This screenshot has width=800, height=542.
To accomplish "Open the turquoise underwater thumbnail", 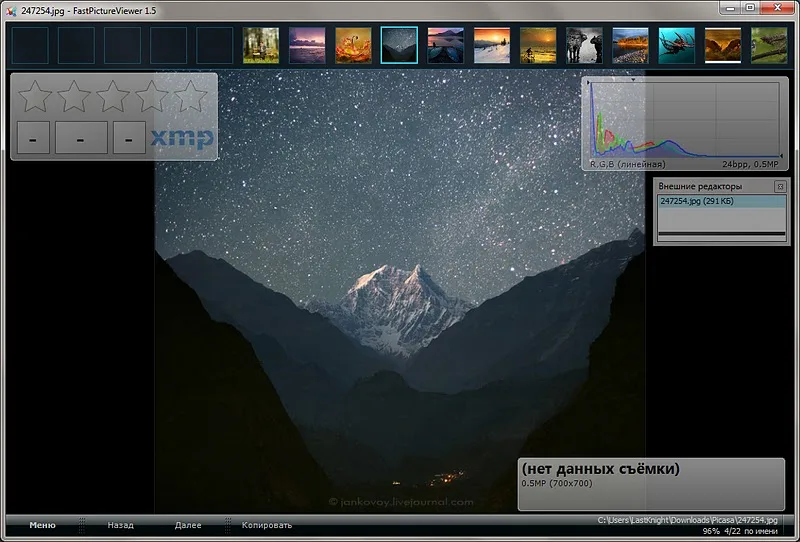I will coord(677,45).
